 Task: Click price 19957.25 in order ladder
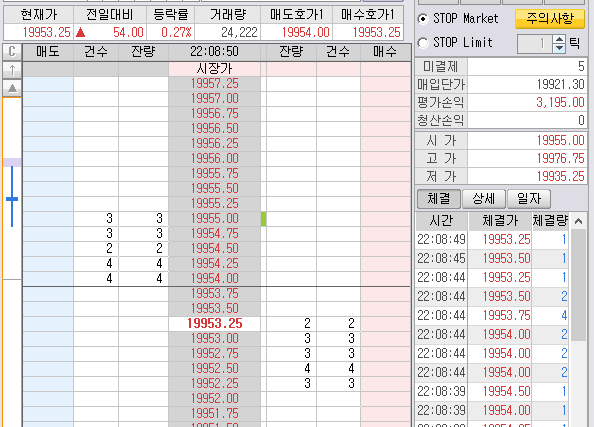pyautogui.click(x=214, y=84)
